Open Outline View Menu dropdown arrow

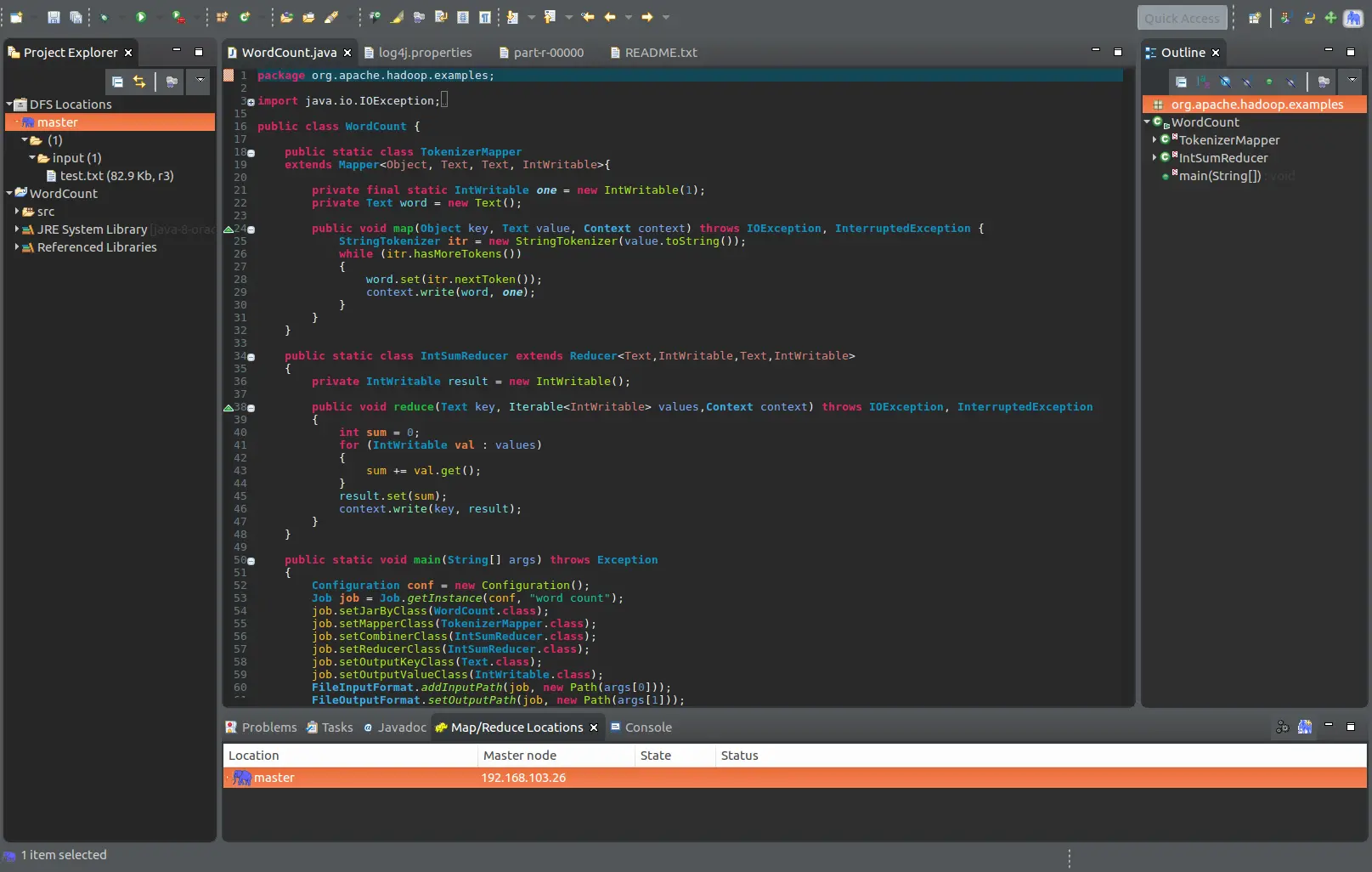click(x=1352, y=81)
